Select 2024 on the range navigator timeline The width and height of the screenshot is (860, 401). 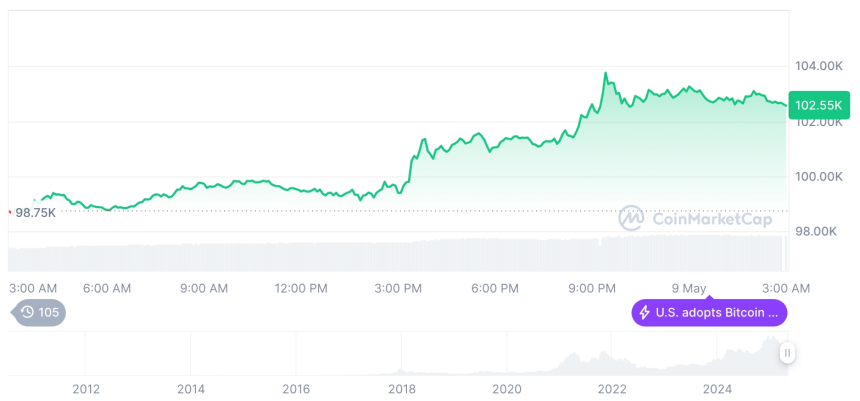pos(717,389)
